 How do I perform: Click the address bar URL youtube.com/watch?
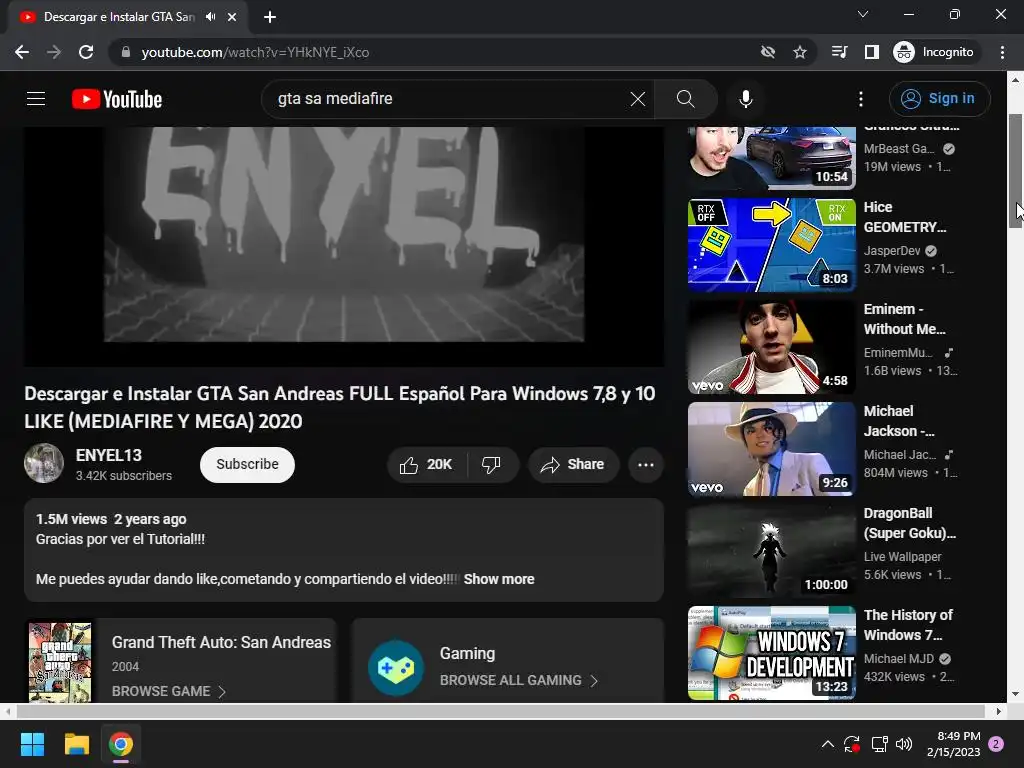255,52
